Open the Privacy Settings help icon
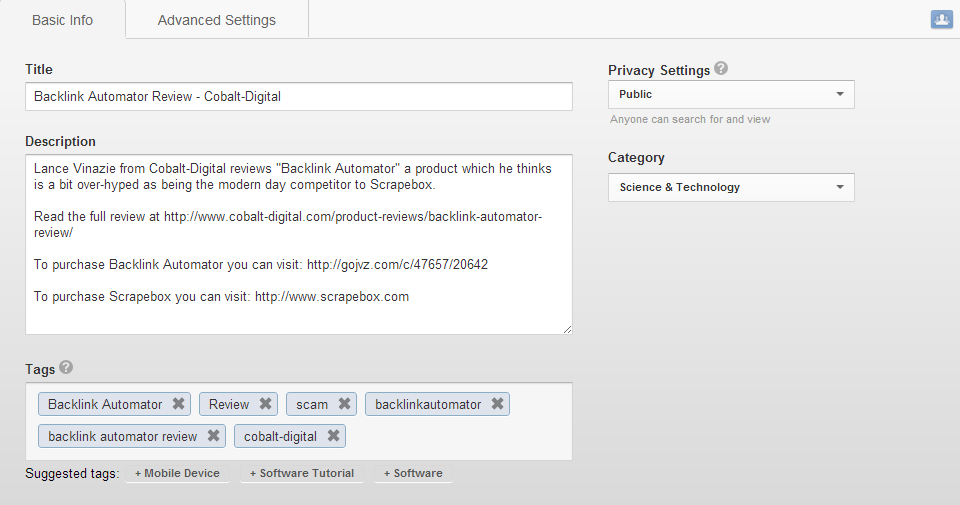 coord(721,69)
